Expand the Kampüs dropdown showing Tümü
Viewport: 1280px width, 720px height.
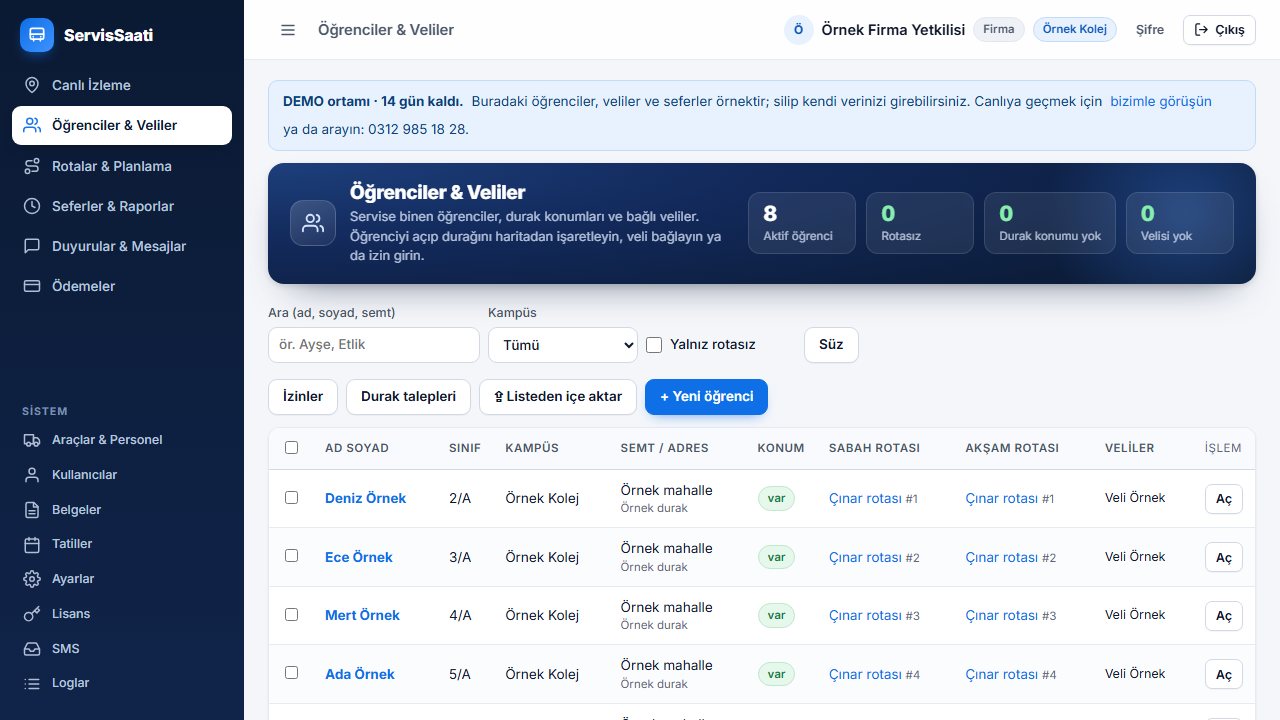click(x=563, y=345)
